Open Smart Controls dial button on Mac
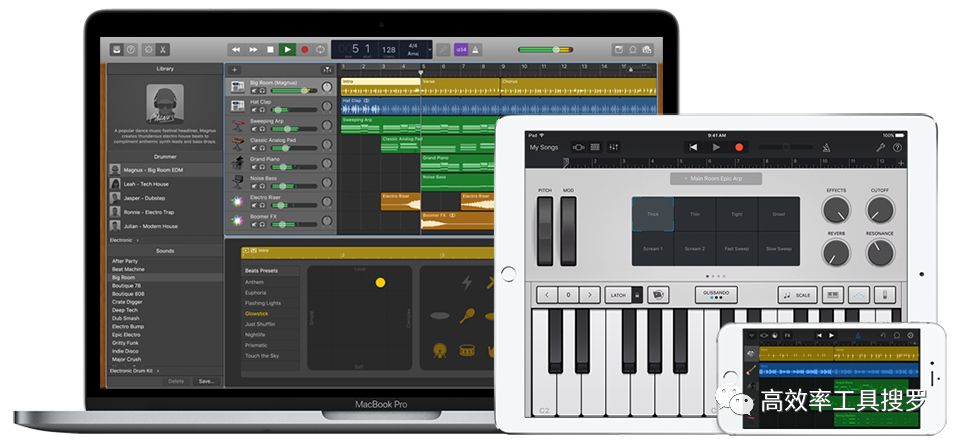Image resolution: width=960 pixels, height=444 pixels. [x=149, y=50]
